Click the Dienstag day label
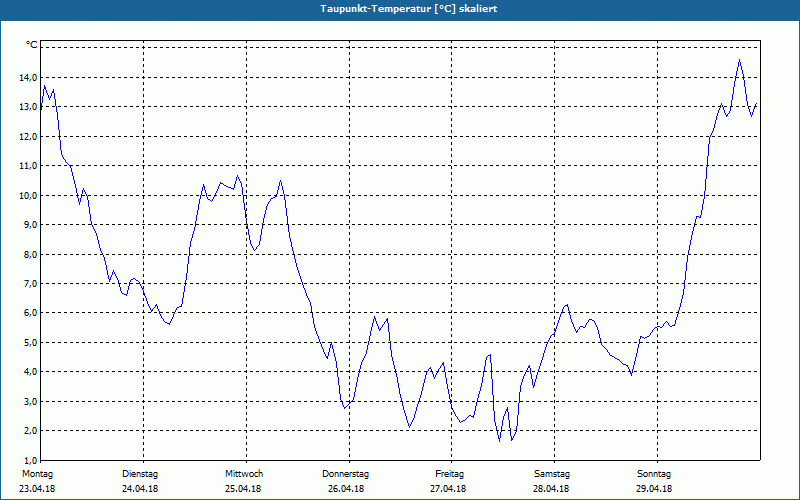The width and height of the screenshot is (800, 500). click(x=140, y=474)
